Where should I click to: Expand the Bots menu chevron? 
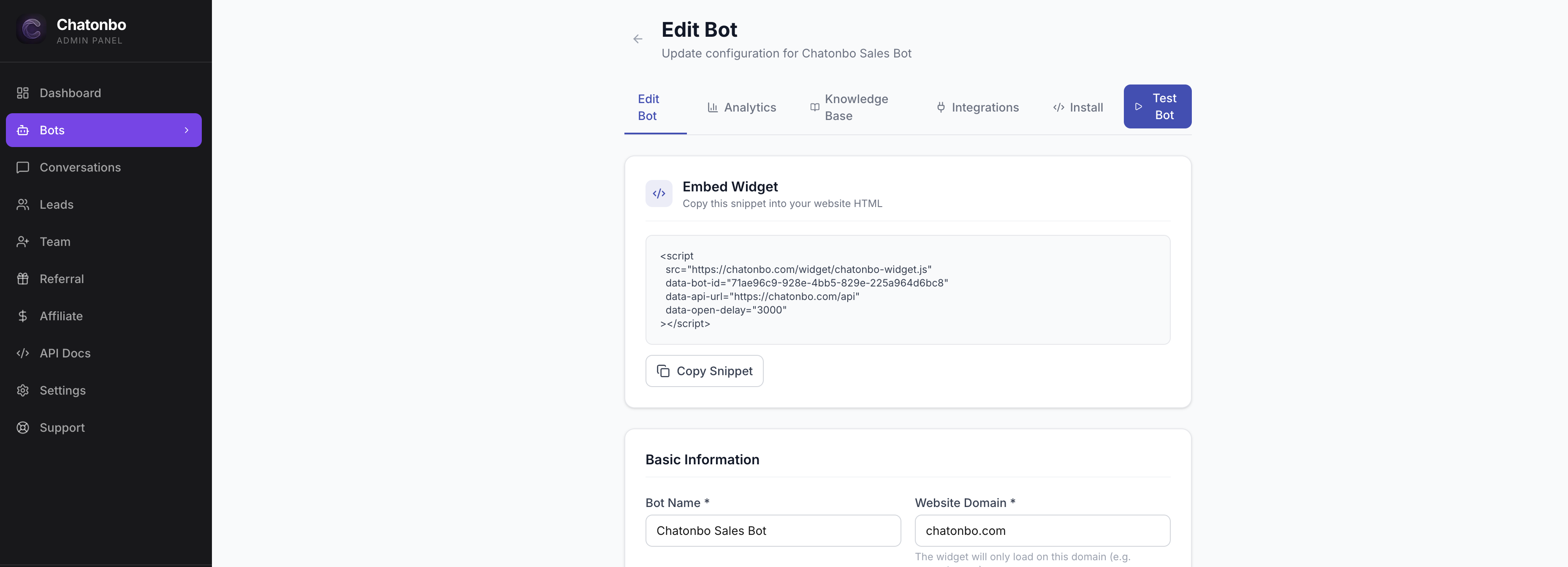186,130
